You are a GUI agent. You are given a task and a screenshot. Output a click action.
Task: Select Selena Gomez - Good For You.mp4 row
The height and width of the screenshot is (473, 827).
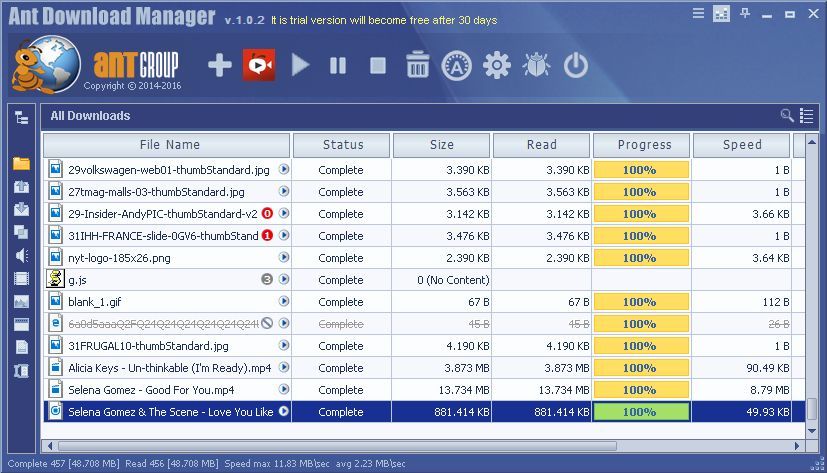click(x=425, y=390)
